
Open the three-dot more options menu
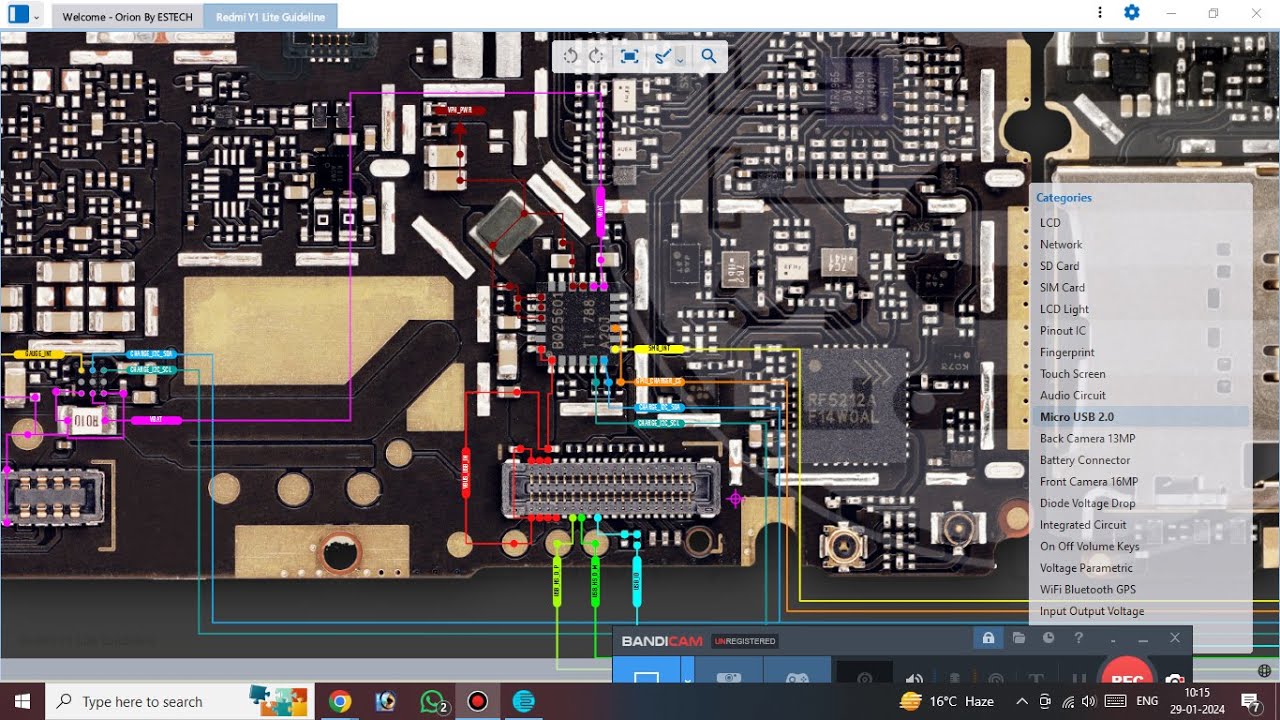pos(1100,13)
